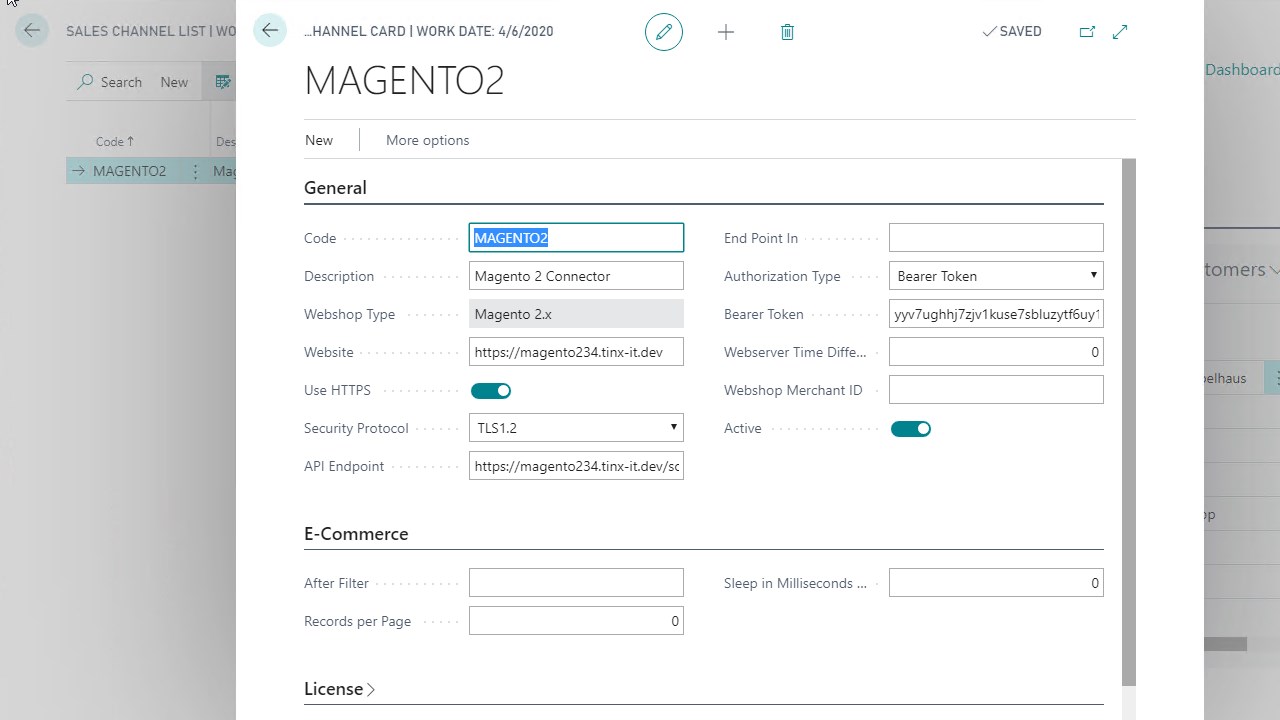Click the Webserver Time Difference field
1280x720 pixels.
click(996, 352)
